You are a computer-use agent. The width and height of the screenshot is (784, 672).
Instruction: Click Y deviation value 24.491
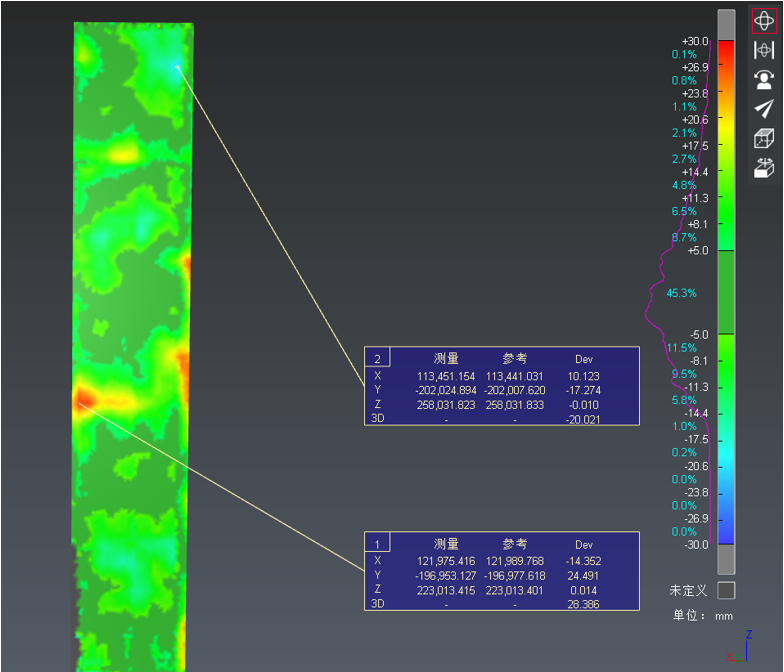583,576
